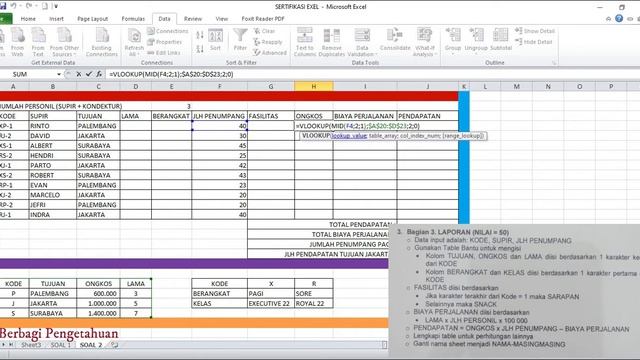640x360 pixels.
Task: Switch to the Insert ribbon tab
Action: (56, 19)
